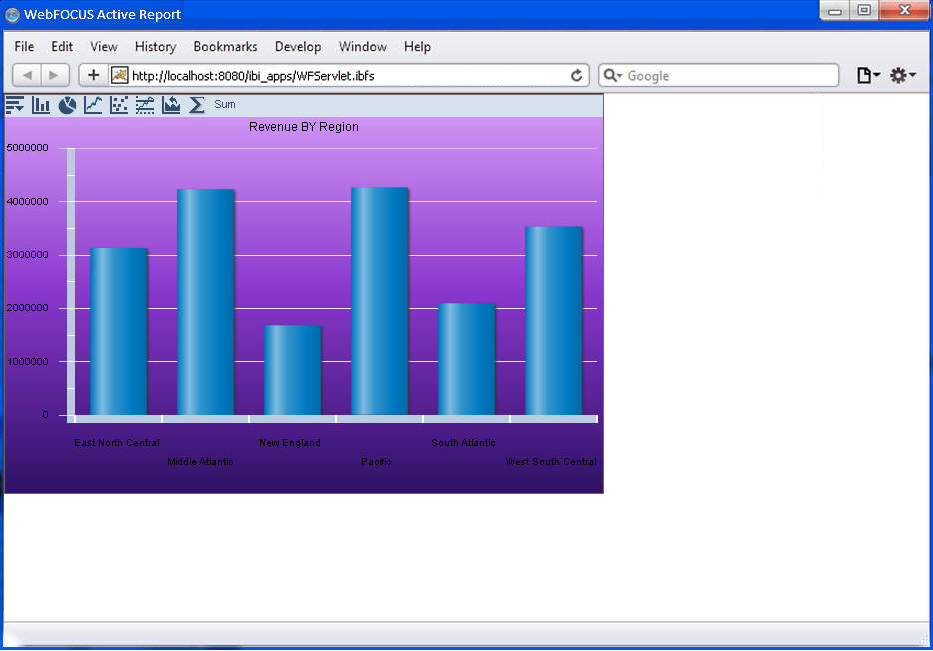This screenshot has height=651, width=933.
Task: Maximize the WebFOCUS Active Report window
Action: pyautogui.click(x=865, y=10)
